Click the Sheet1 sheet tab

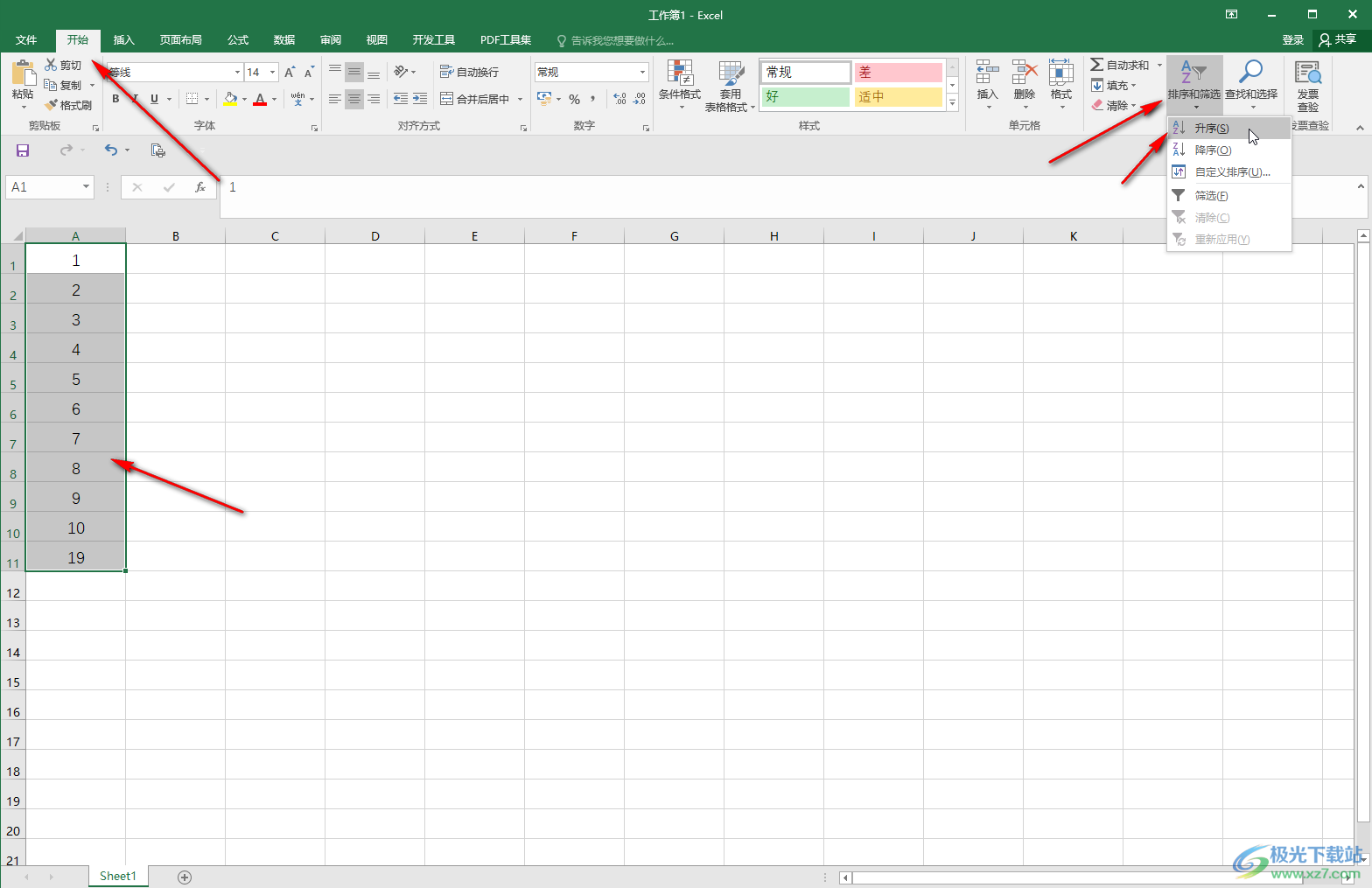click(118, 877)
